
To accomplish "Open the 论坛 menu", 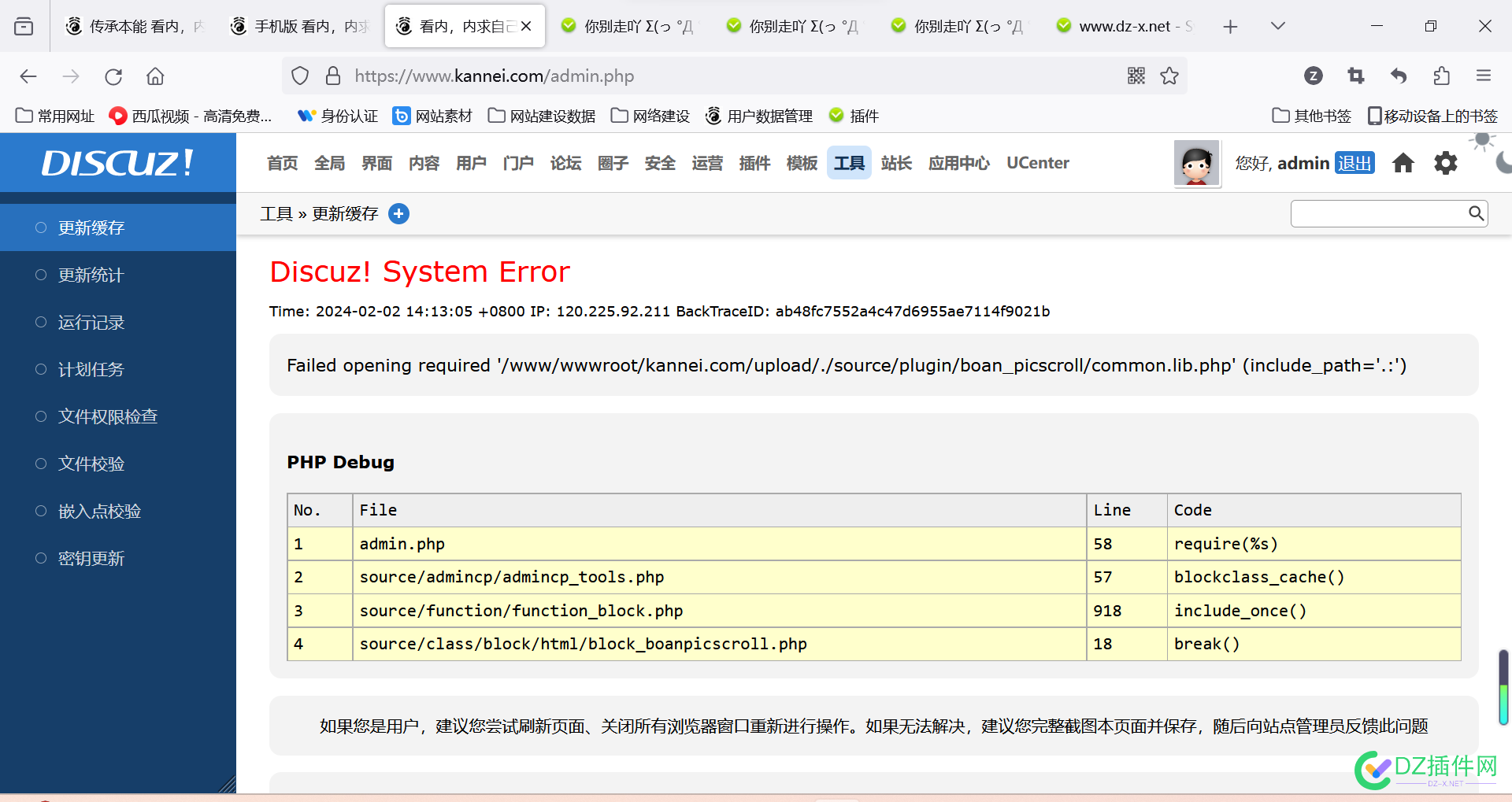I will pos(566,163).
